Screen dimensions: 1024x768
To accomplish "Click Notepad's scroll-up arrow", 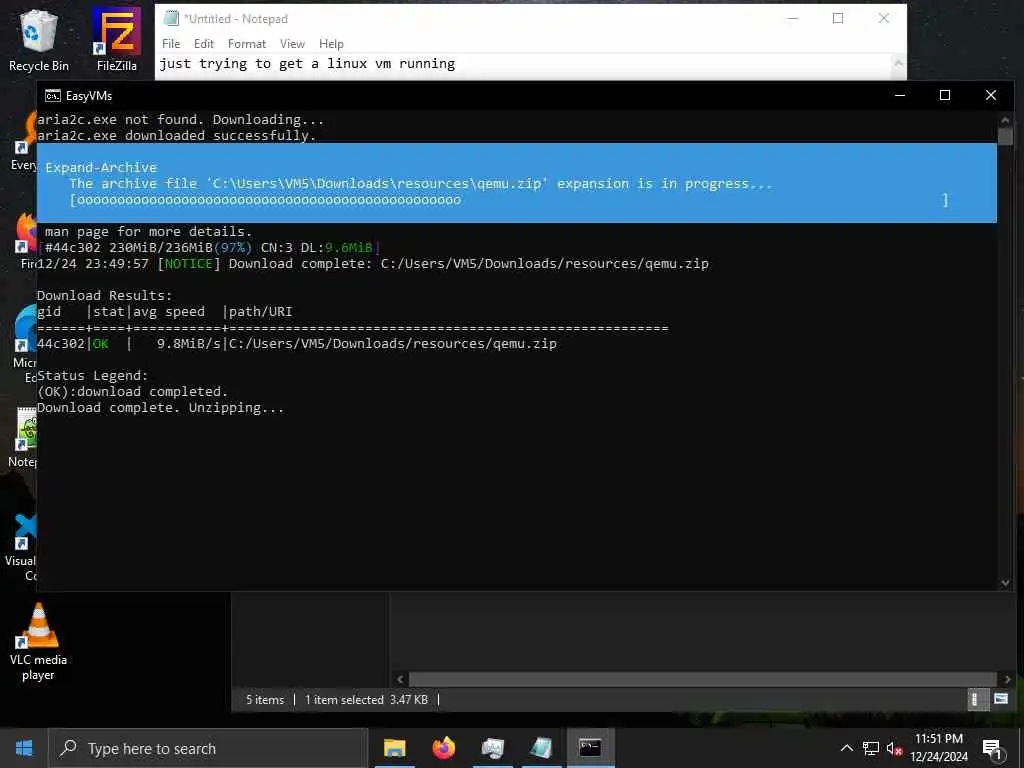I will (899, 63).
